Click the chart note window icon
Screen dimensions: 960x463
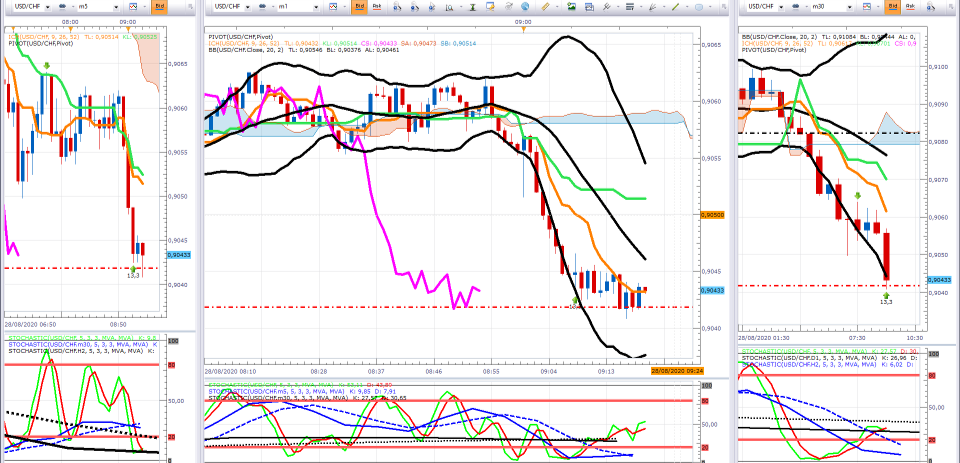[x=490, y=6]
